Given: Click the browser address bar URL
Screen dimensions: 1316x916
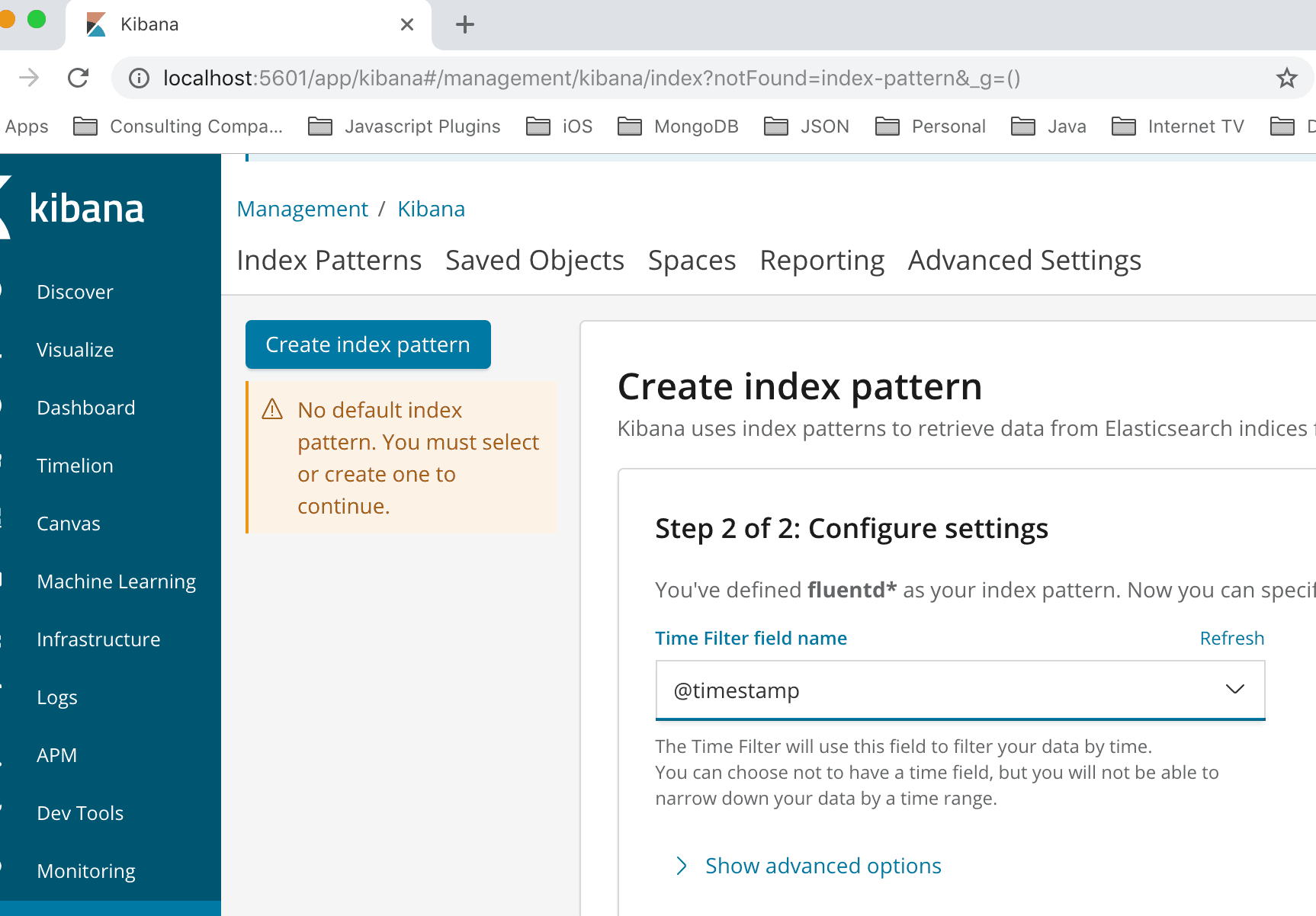Looking at the screenshot, I should [x=592, y=78].
